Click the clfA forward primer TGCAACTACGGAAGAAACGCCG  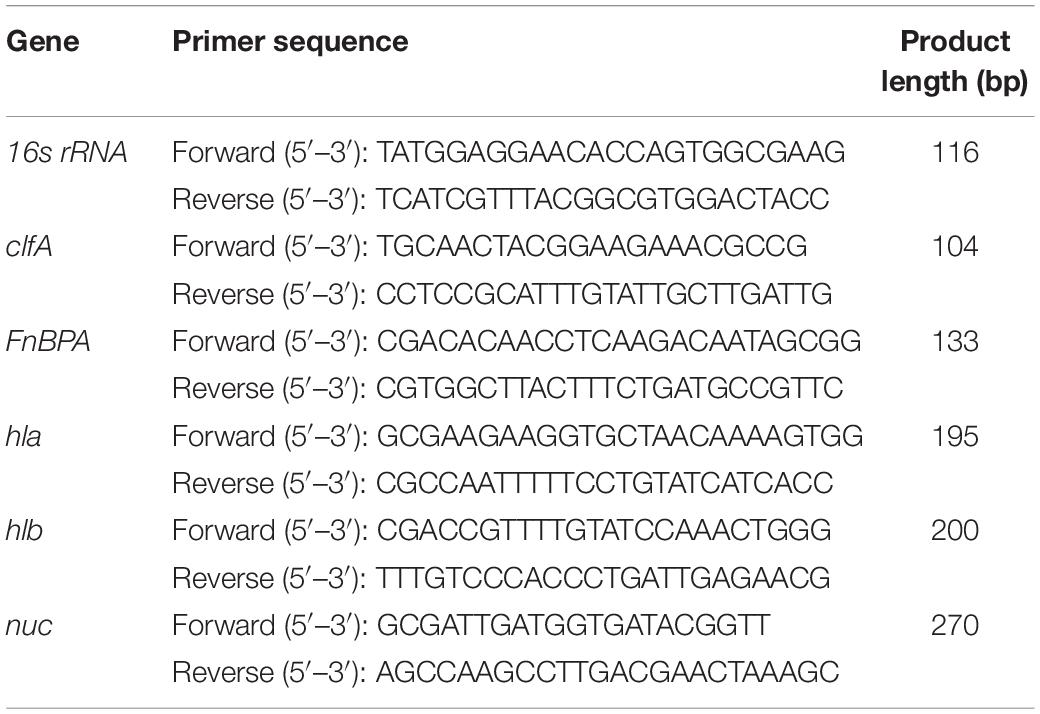pos(592,247)
